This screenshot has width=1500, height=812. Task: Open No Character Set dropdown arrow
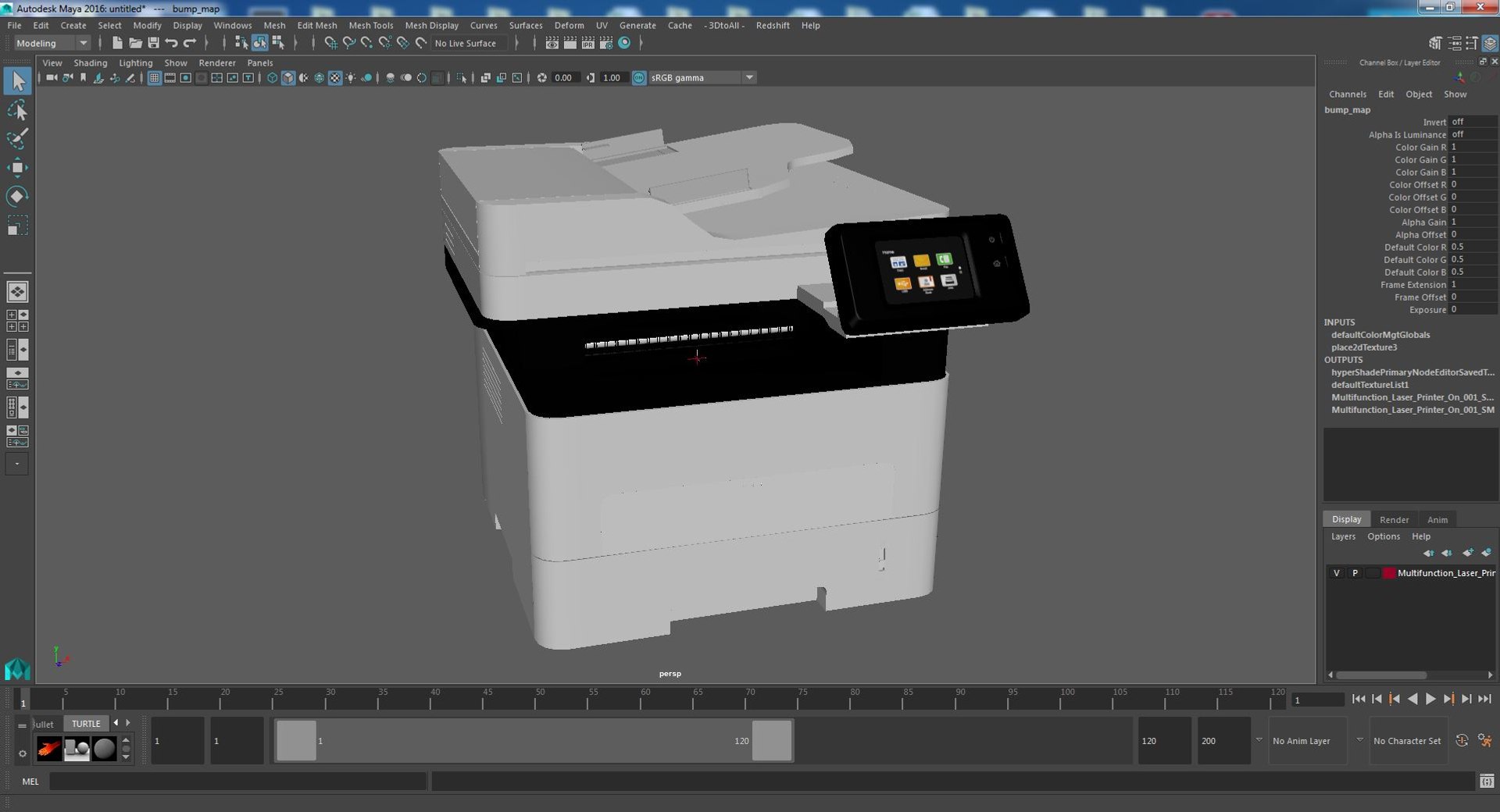click(1359, 740)
